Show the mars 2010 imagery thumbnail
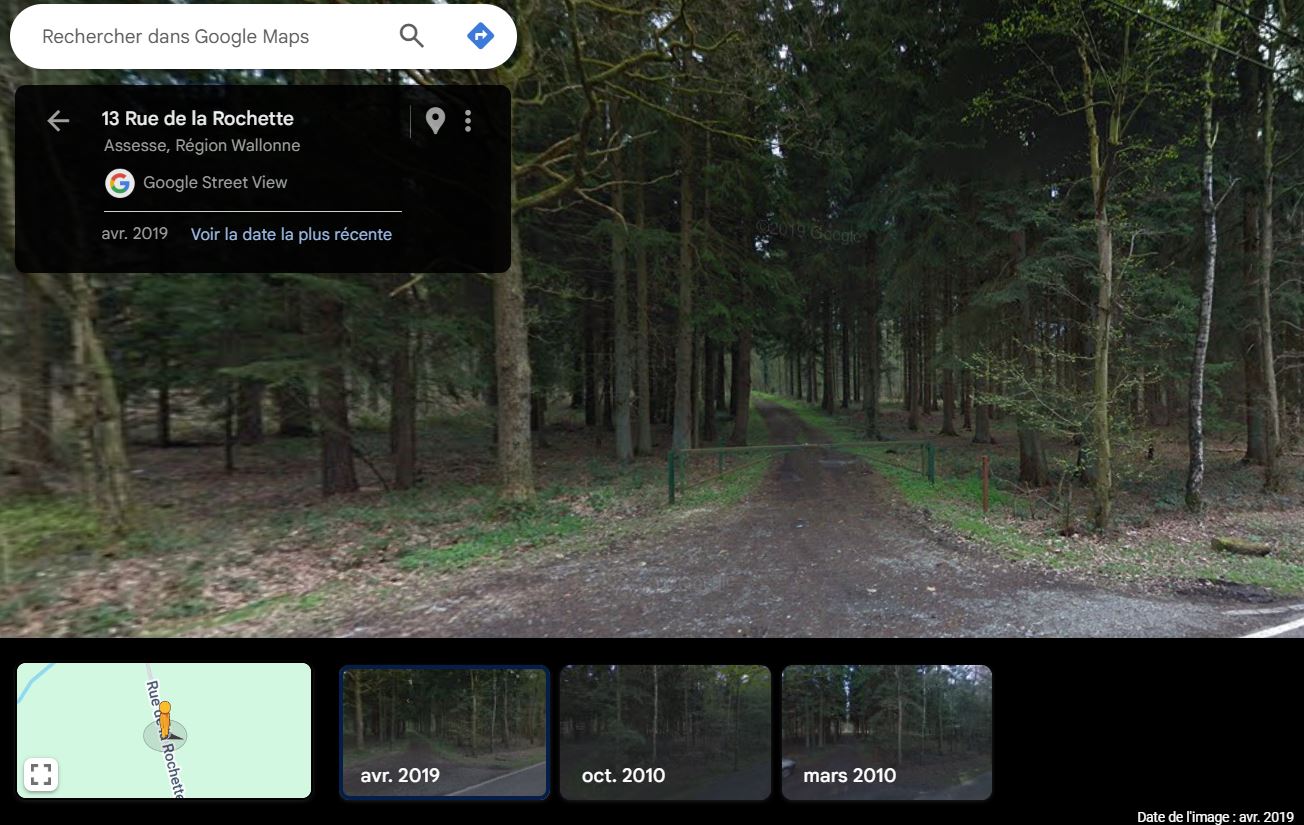The height and width of the screenshot is (825, 1304). coord(886,733)
